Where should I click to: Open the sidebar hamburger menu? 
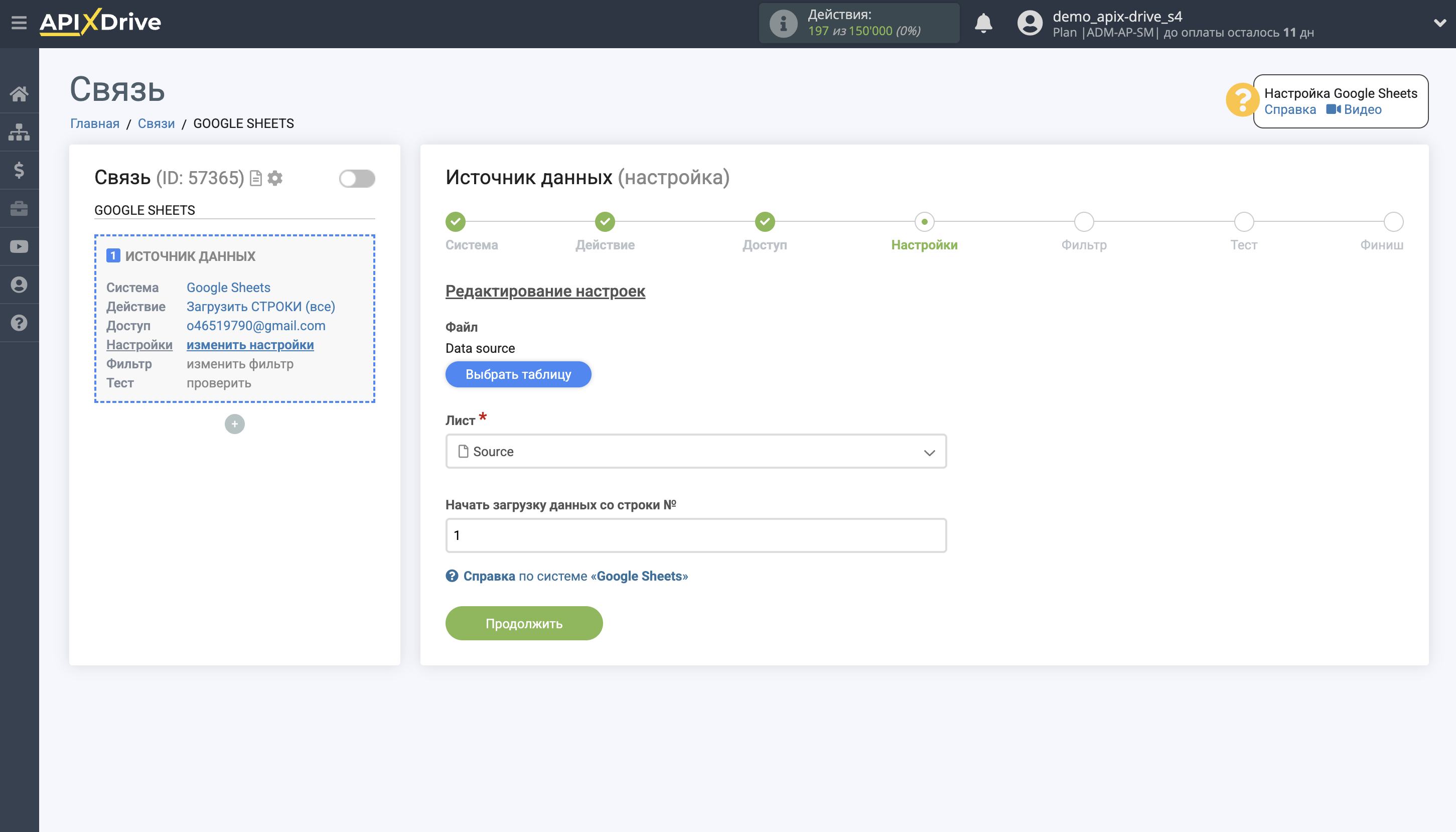pyautogui.click(x=19, y=22)
